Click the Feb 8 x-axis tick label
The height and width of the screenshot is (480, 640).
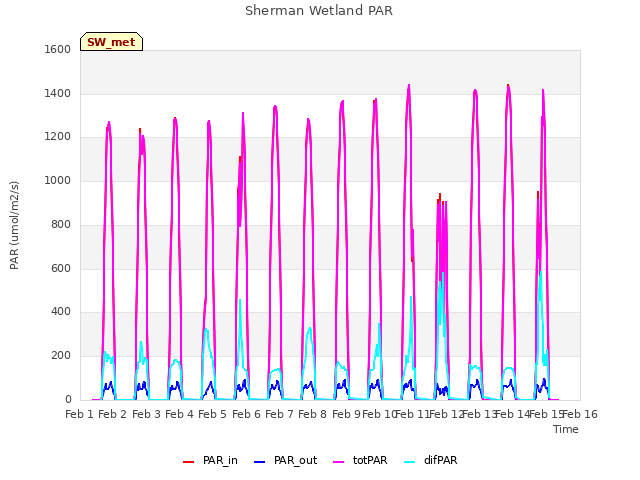[x=313, y=414]
